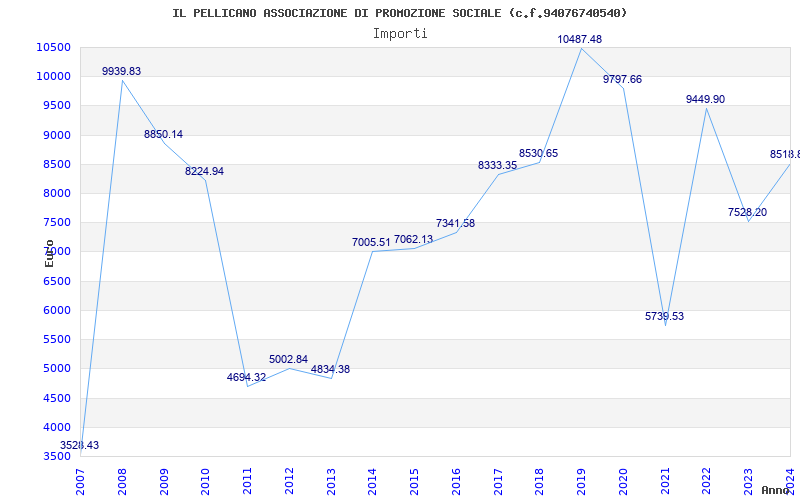This screenshot has width=800, height=500.
Task: Click the 2018 x-axis year label
Action: pos(539,482)
